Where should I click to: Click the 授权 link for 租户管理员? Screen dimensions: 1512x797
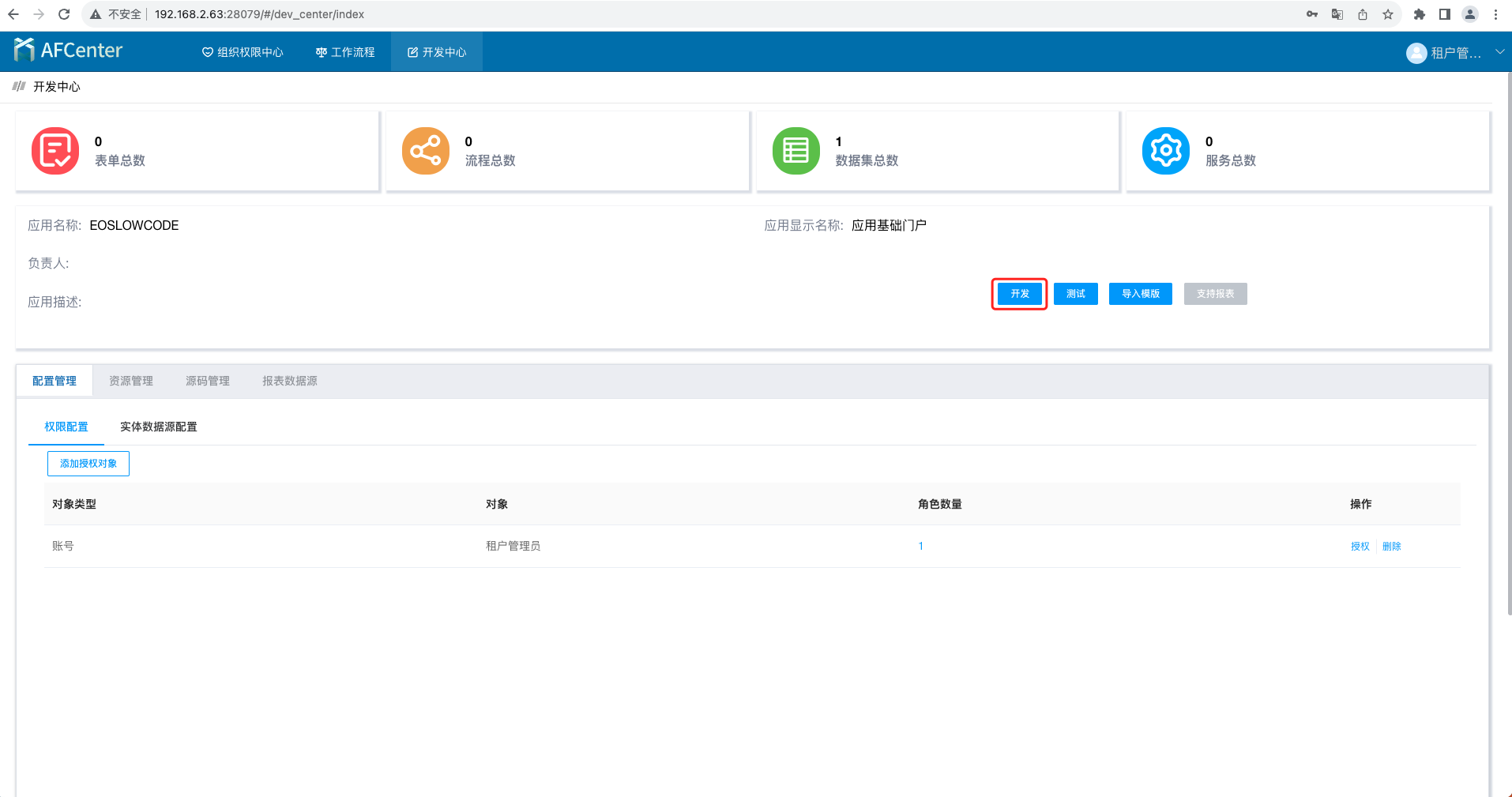pos(1360,547)
